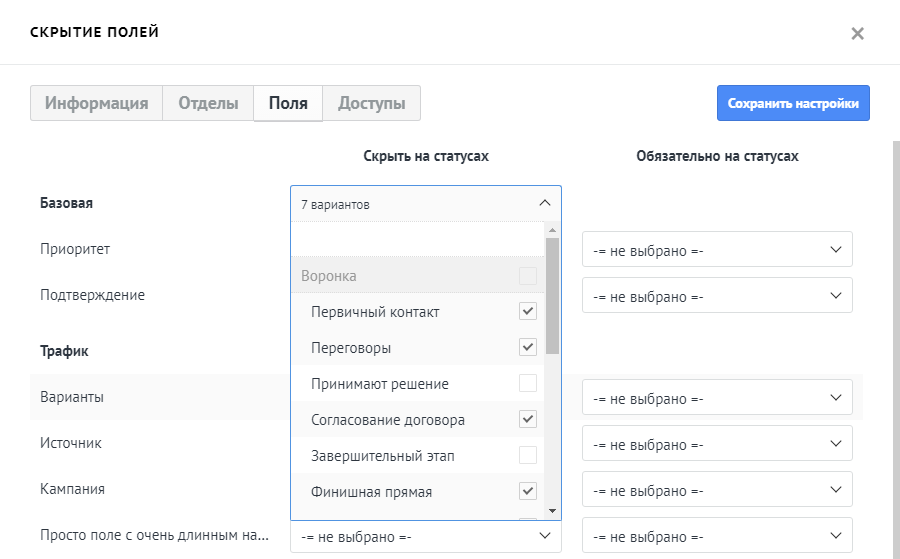Toggle the Воронка group checkbox
This screenshot has width=900, height=559.
pos(527,275)
